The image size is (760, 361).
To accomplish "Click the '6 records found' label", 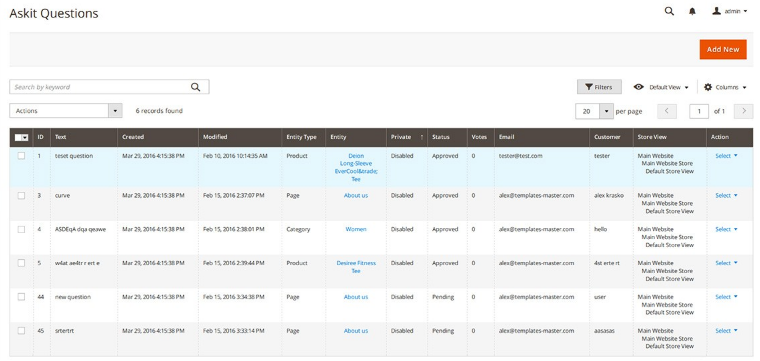I will coord(159,111).
